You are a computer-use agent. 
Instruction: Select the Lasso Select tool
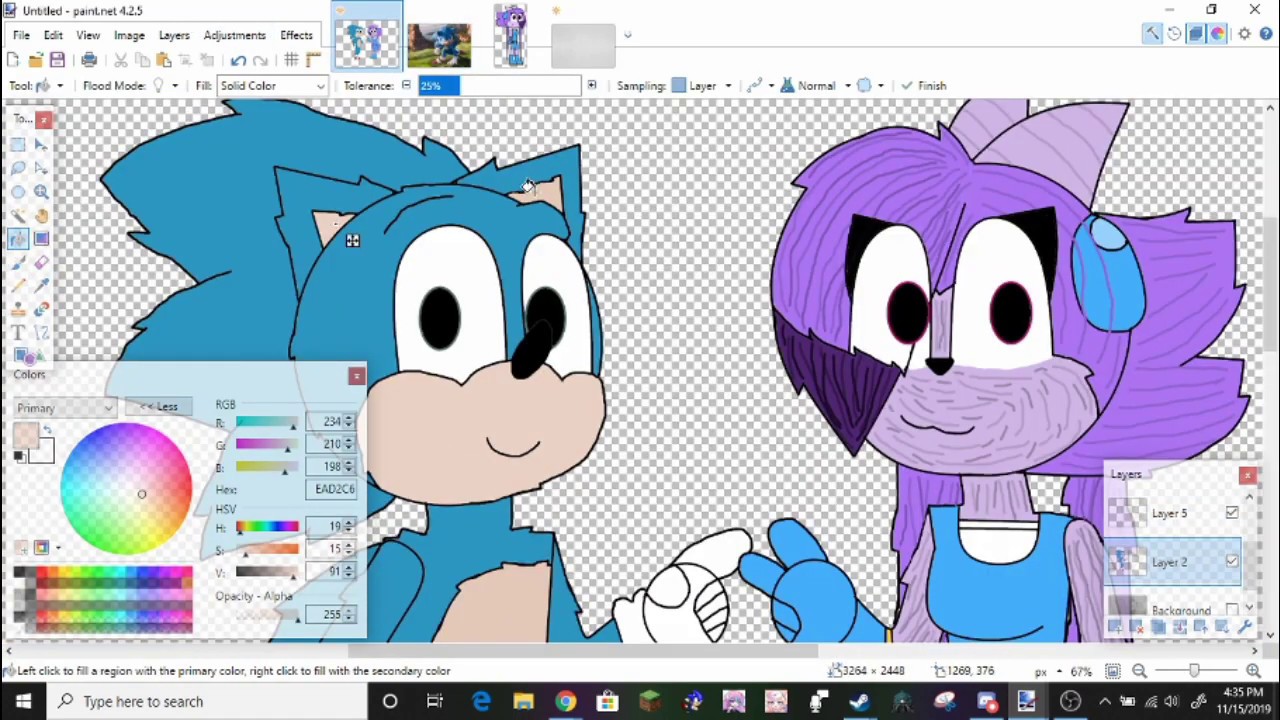pos(18,168)
